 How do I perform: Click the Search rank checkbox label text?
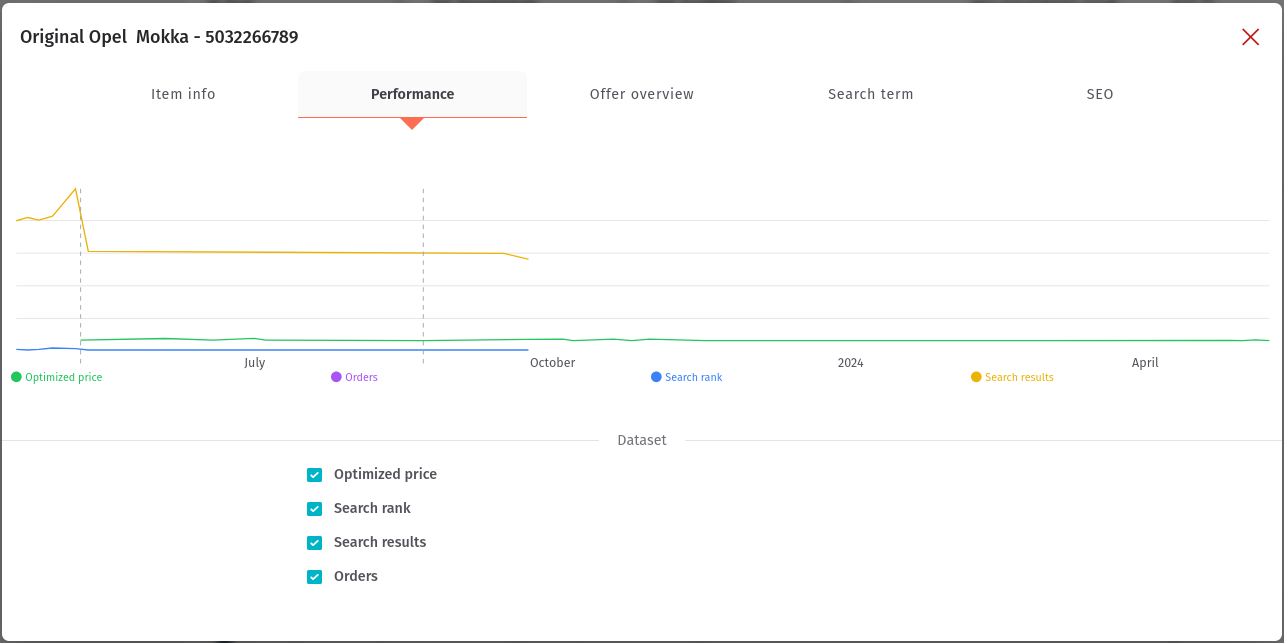(372, 509)
